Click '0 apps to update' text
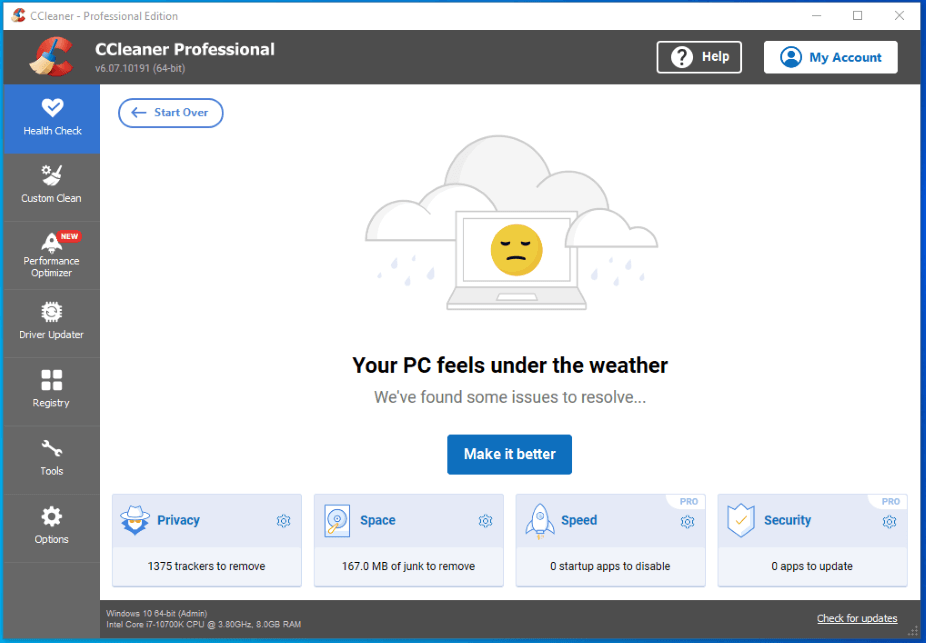The width and height of the screenshot is (926, 643). (x=812, y=566)
